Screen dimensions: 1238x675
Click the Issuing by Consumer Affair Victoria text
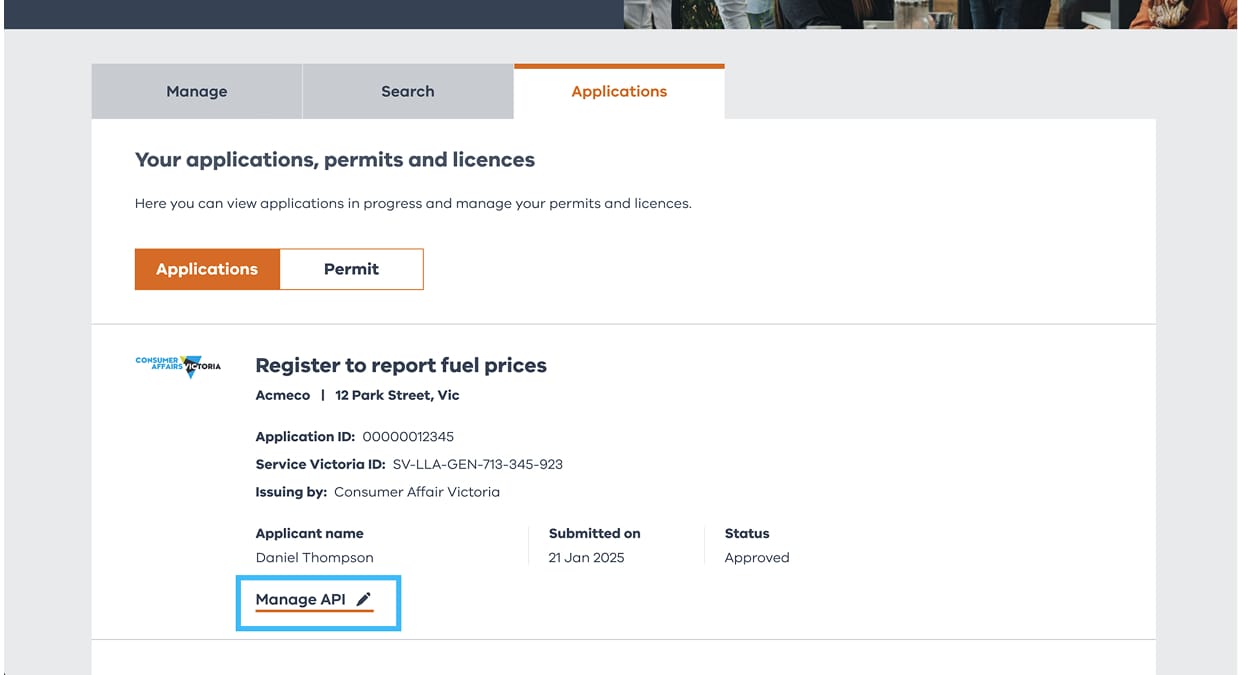[416, 492]
